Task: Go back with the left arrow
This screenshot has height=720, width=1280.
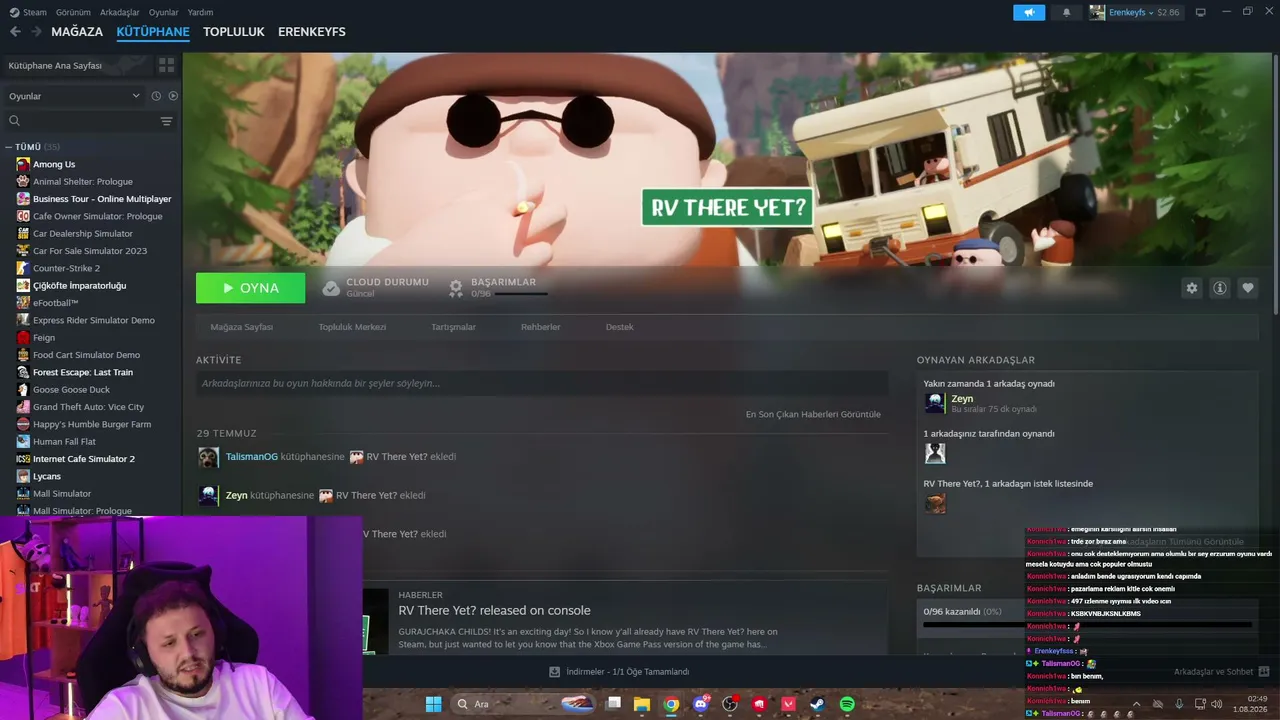Action: click(15, 32)
